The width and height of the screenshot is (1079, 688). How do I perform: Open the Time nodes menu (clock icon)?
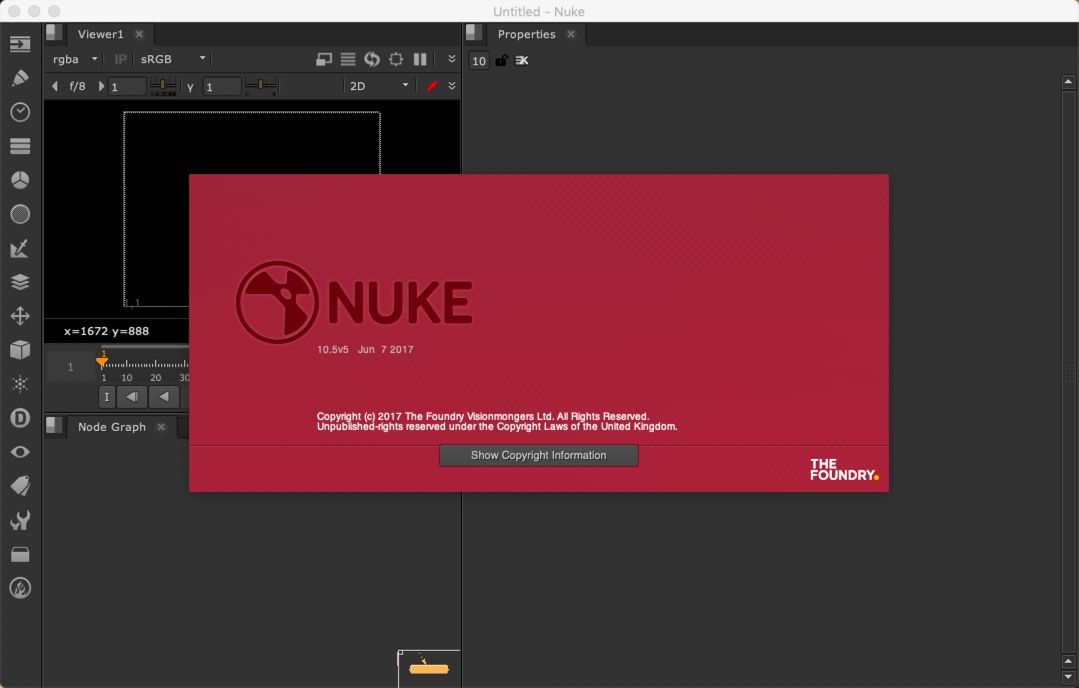tap(20, 112)
